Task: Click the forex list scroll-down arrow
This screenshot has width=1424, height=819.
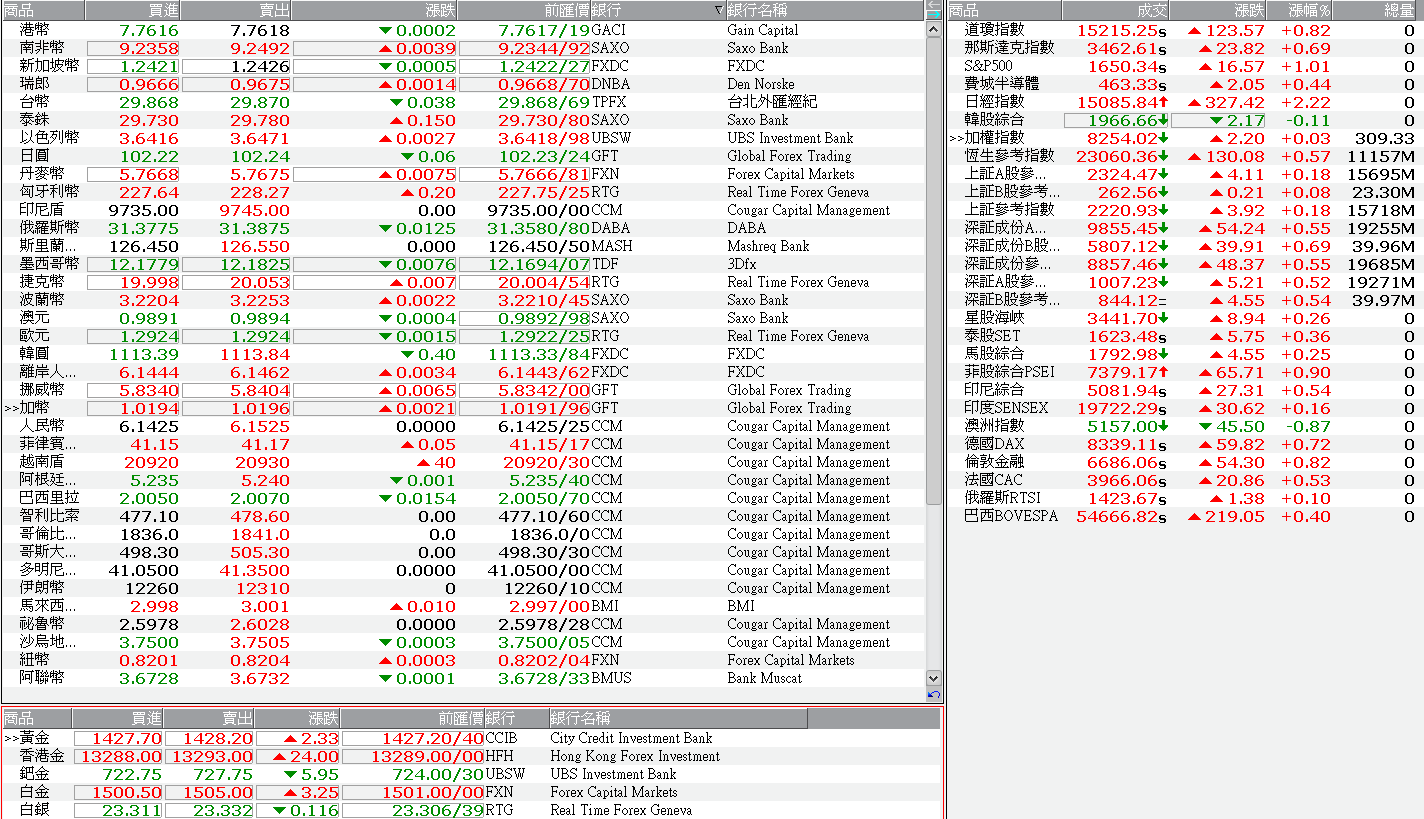Action: (x=934, y=678)
